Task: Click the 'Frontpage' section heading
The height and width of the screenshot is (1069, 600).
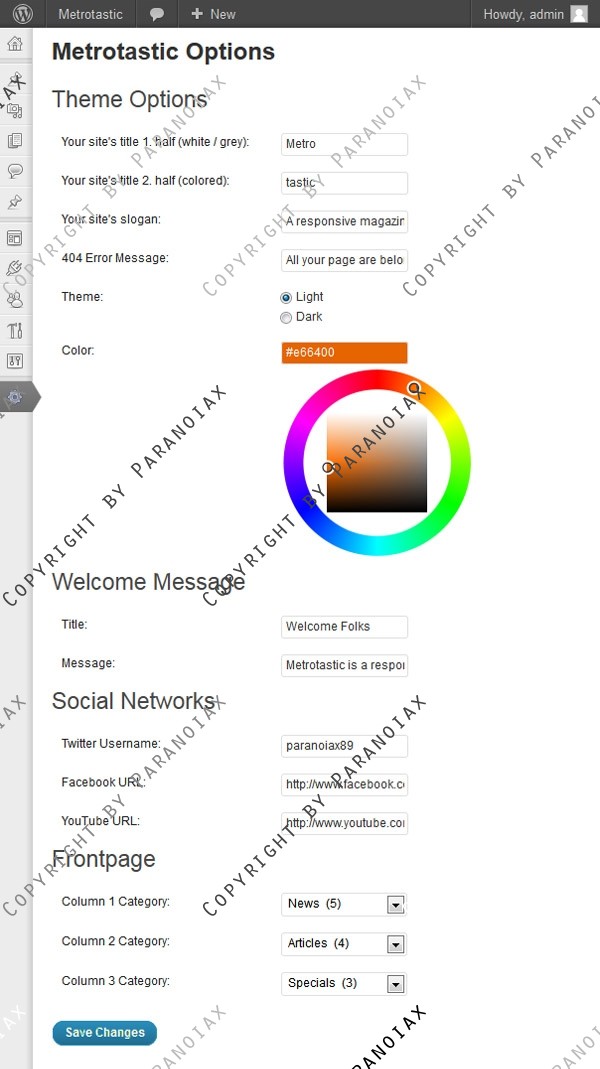Action: tap(104, 860)
